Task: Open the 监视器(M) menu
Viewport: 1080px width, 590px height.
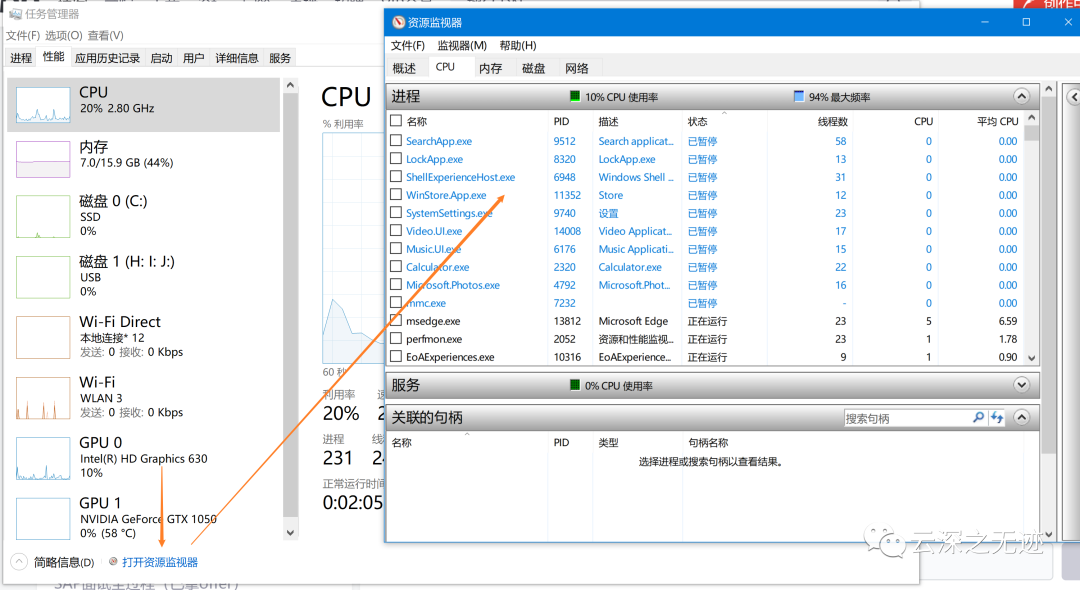Action: pos(461,45)
